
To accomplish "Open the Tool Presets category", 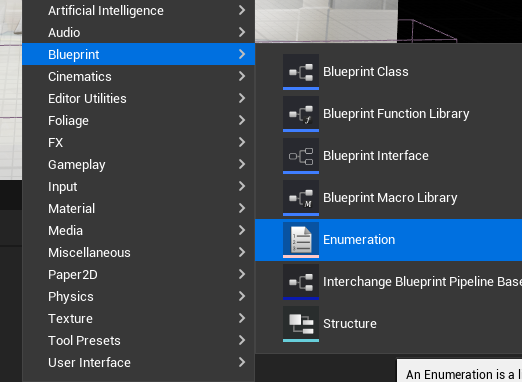I will 138,340.
